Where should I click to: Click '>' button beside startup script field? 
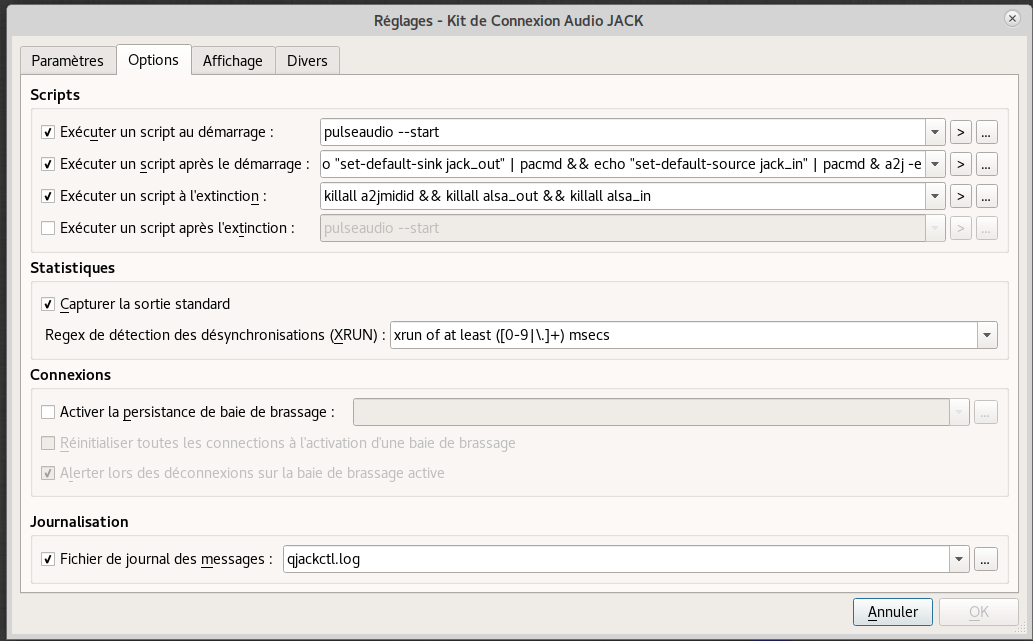[960, 132]
